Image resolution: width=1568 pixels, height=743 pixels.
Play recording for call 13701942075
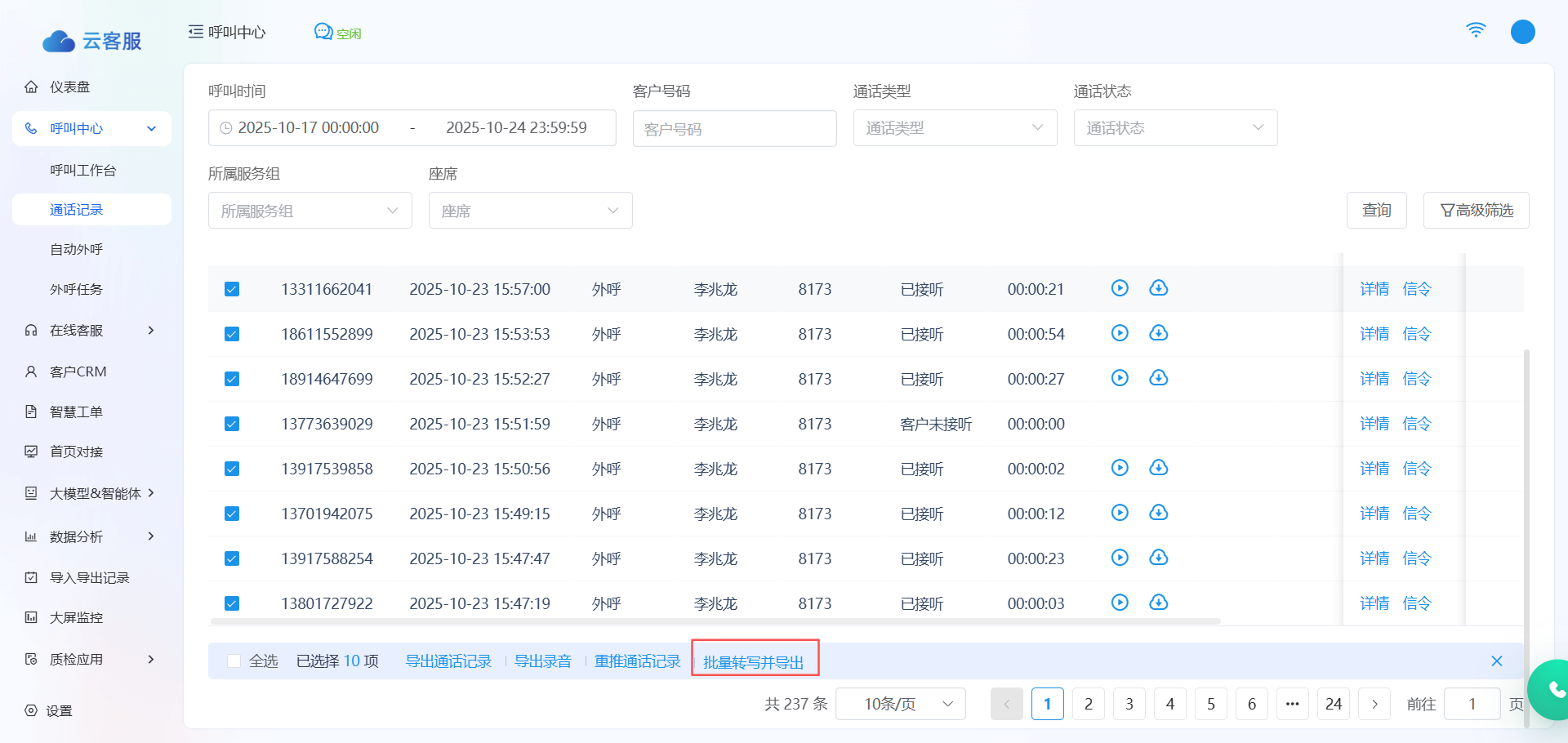[1120, 513]
